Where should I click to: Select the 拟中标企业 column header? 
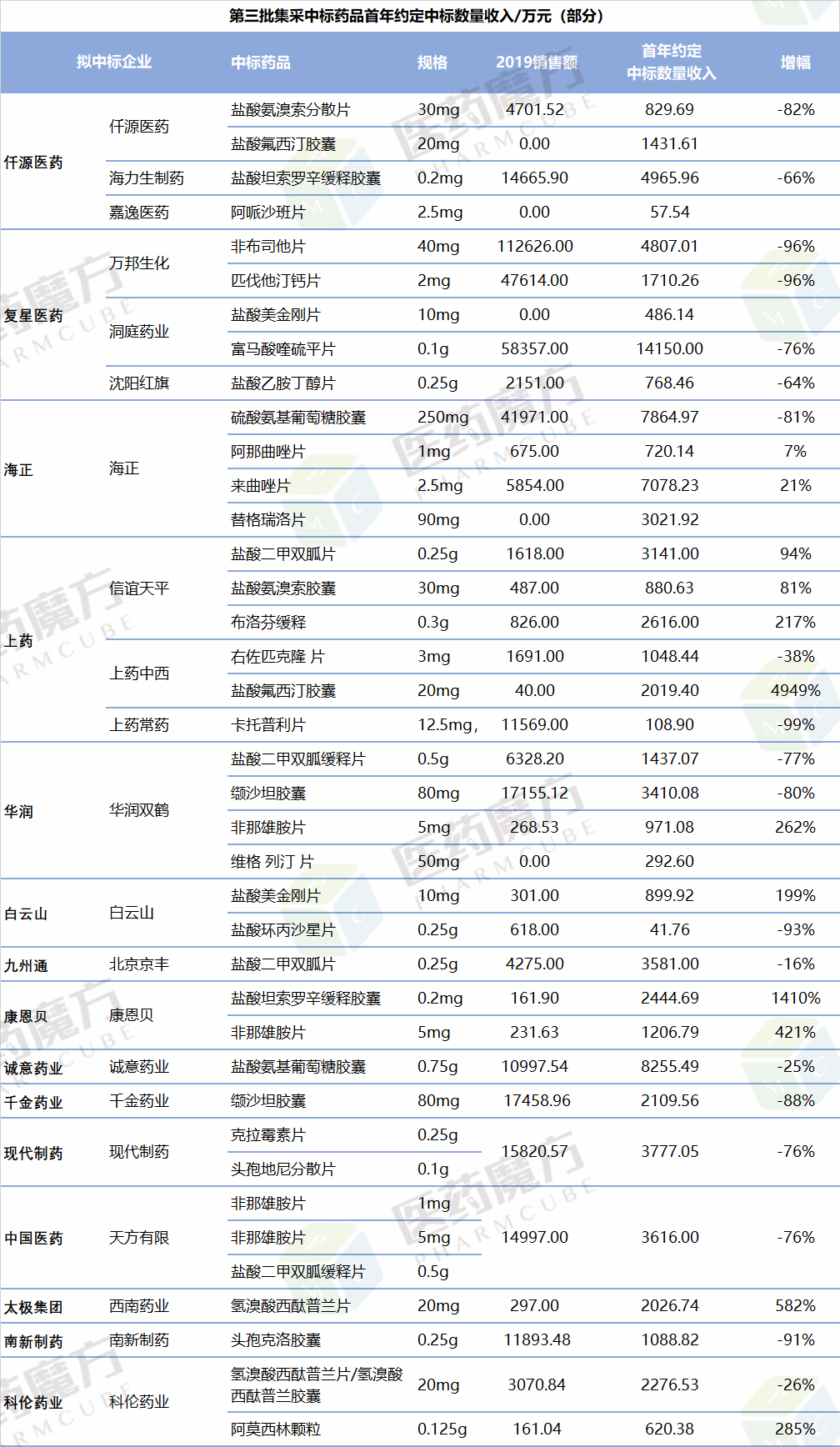pyautogui.click(x=114, y=62)
